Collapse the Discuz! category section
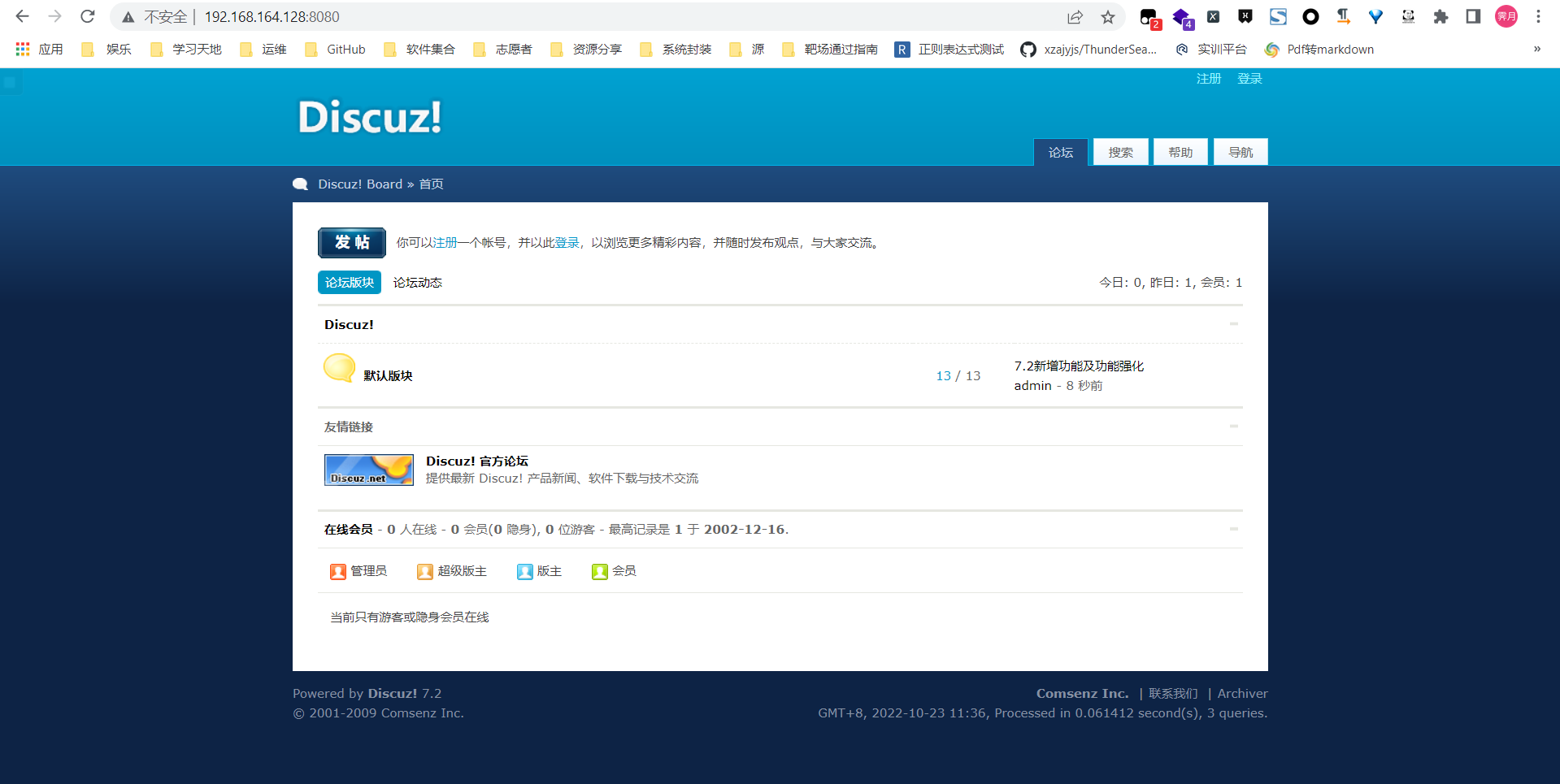This screenshot has height=784, width=1560. [x=1233, y=324]
